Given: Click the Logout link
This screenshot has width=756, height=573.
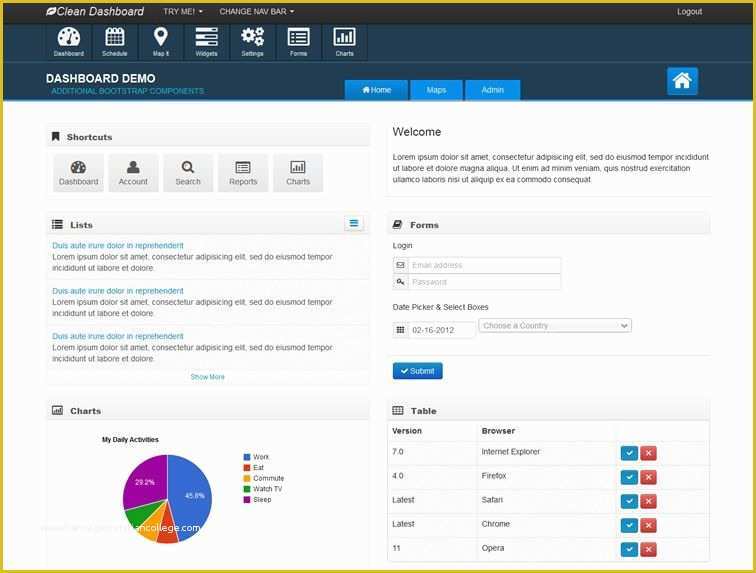Looking at the screenshot, I should coord(689,12).
